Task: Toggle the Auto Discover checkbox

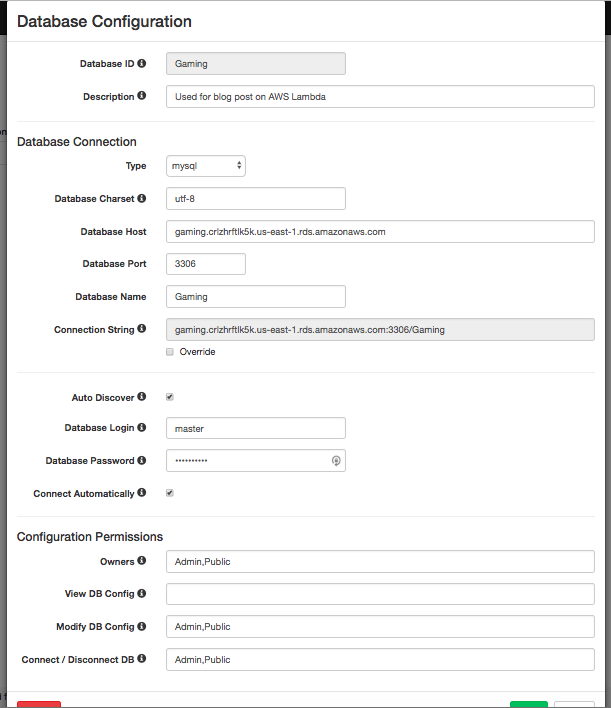Action: tap(170, 397)
